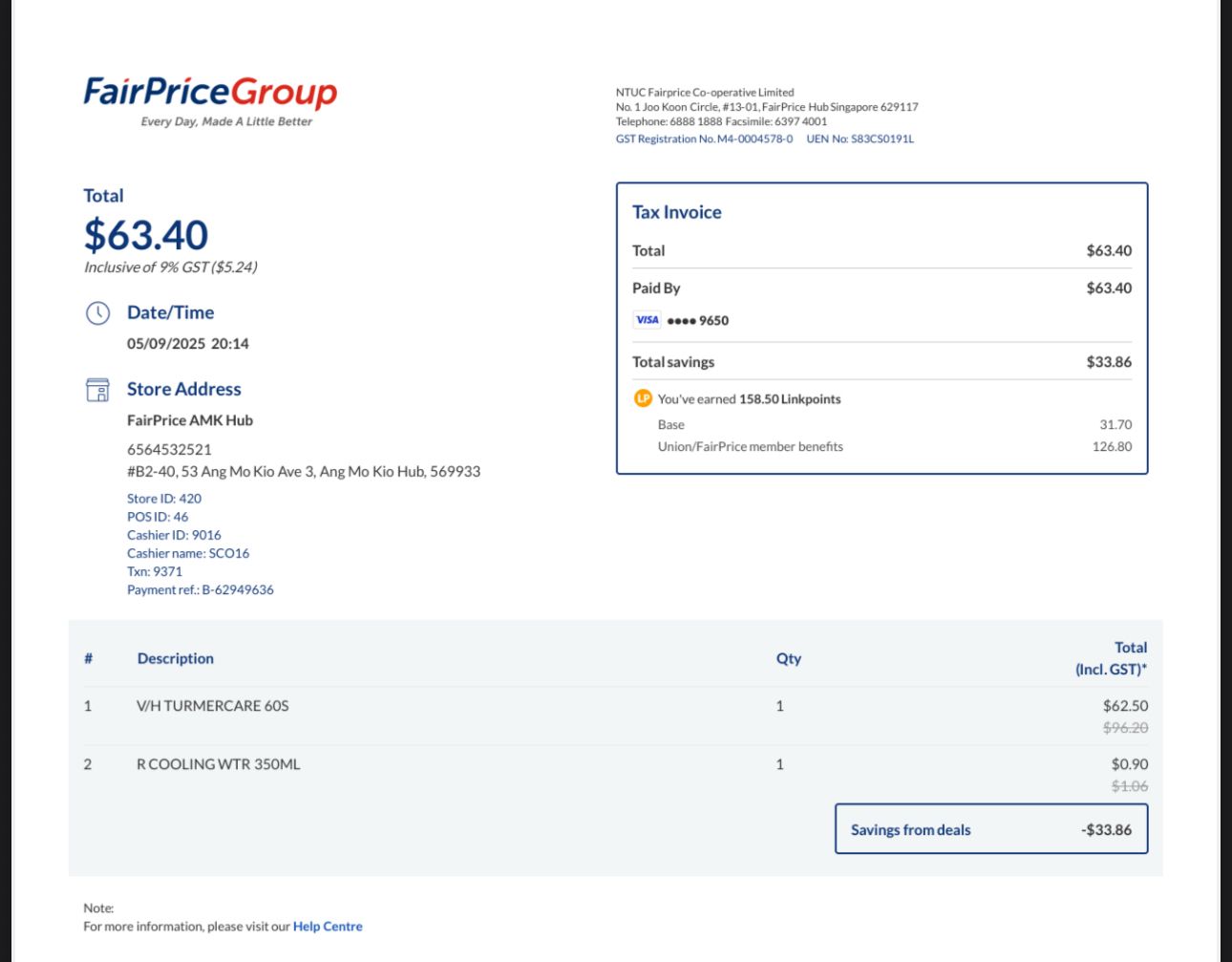The image size is (1232, 962).
Task: Click the 'No. 1 Joo Koon Circle' address line
Action: tap(767, 107)
